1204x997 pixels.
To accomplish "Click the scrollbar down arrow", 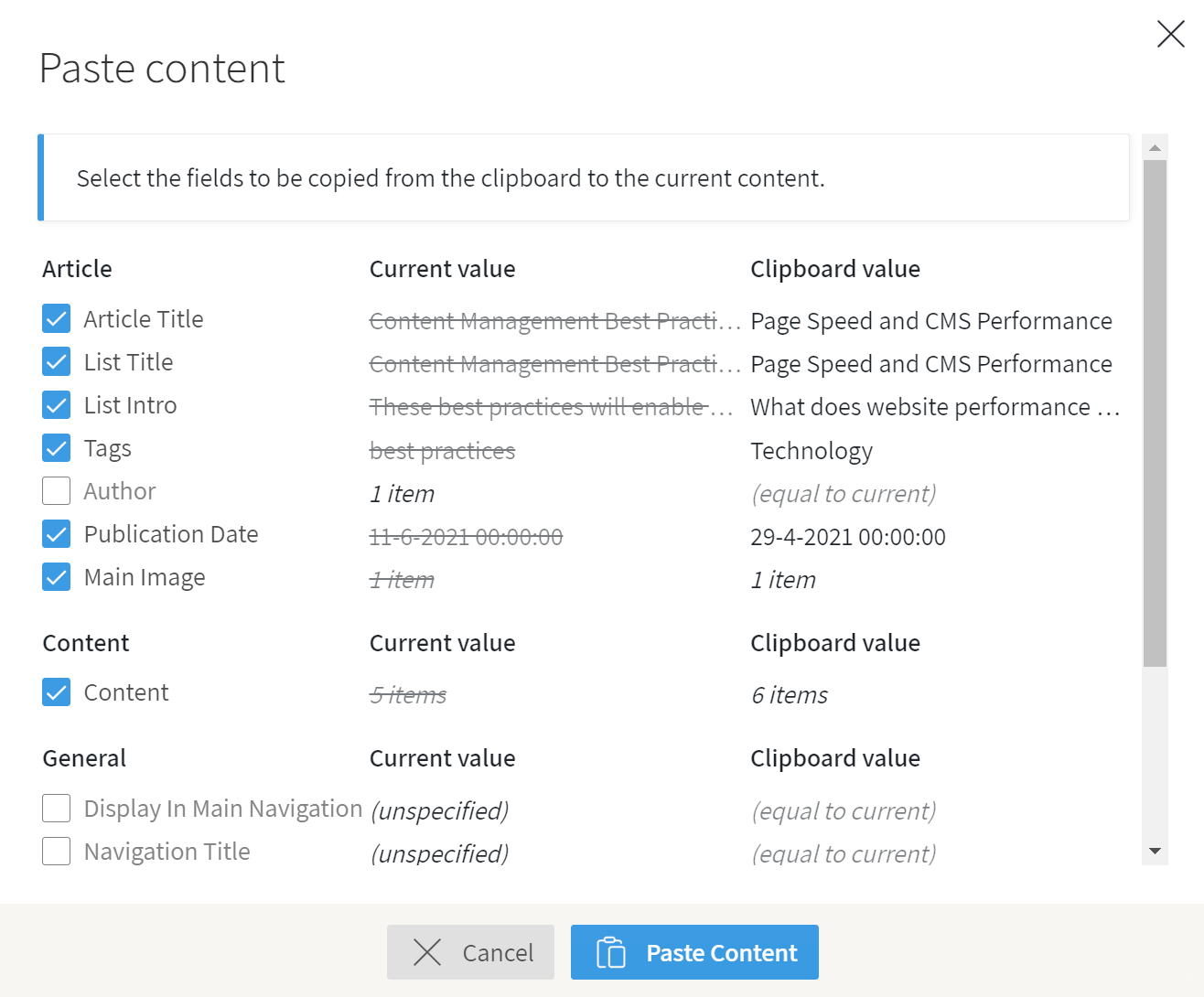I will coord(1155,852).
